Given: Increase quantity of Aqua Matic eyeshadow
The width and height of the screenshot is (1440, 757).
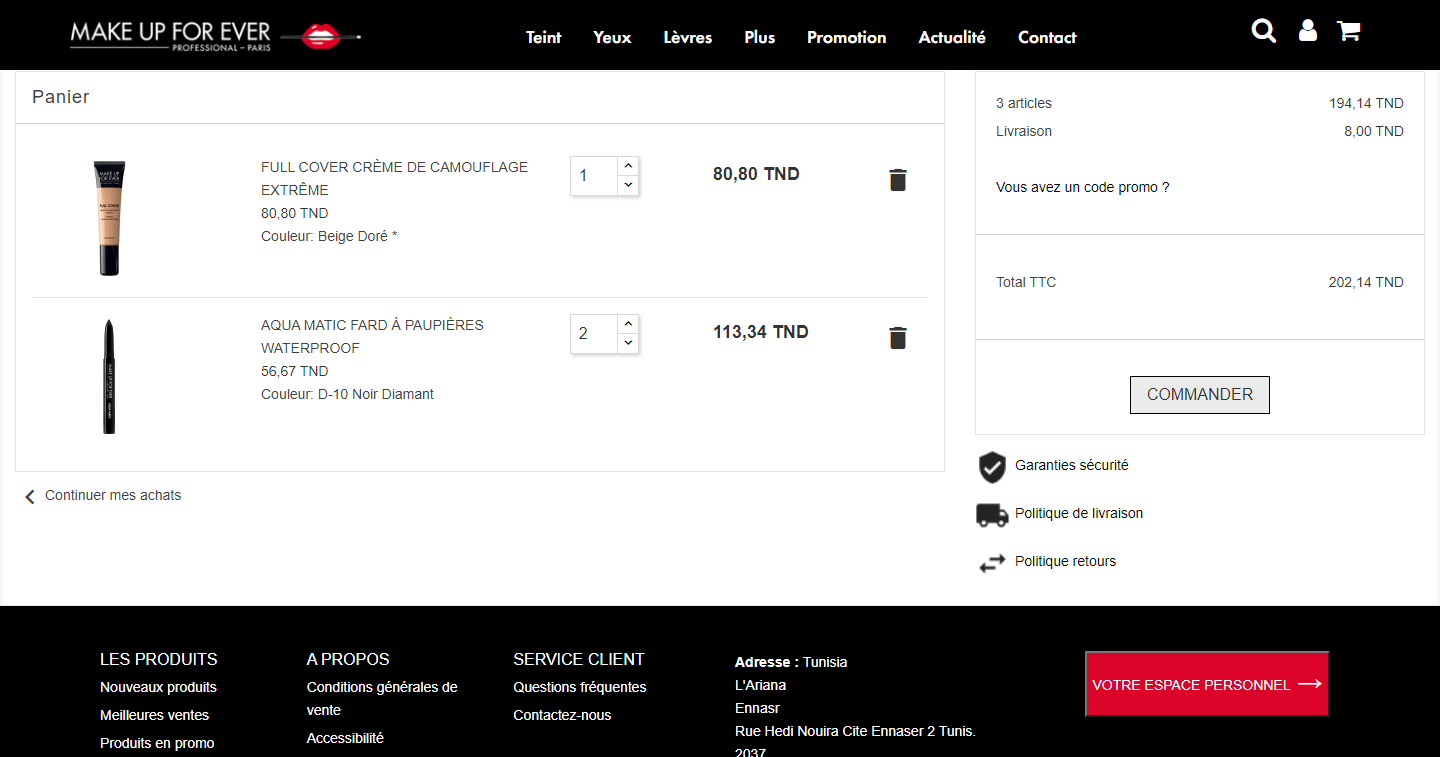Looking at the screenshot, I should [628, 325].
